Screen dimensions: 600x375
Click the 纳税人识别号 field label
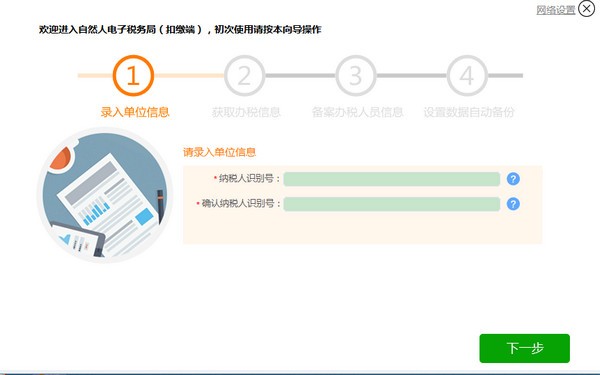click(x=249, y=179)
